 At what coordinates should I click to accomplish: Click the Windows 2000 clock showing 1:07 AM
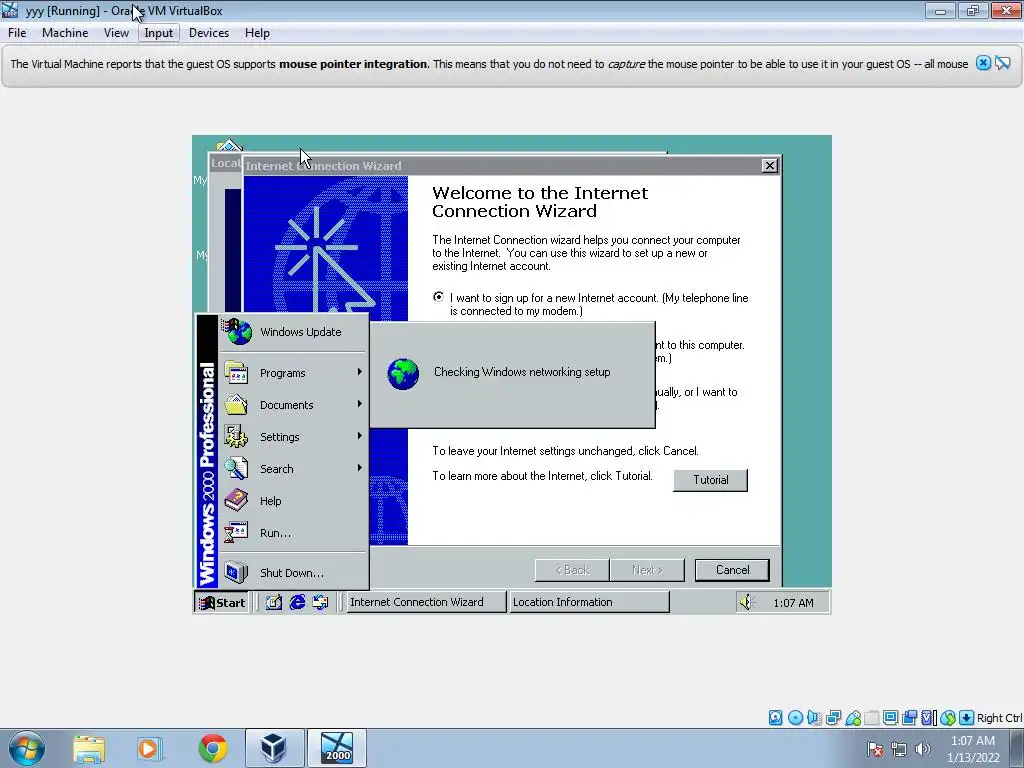pyautogui.click(x=793, y=603)
